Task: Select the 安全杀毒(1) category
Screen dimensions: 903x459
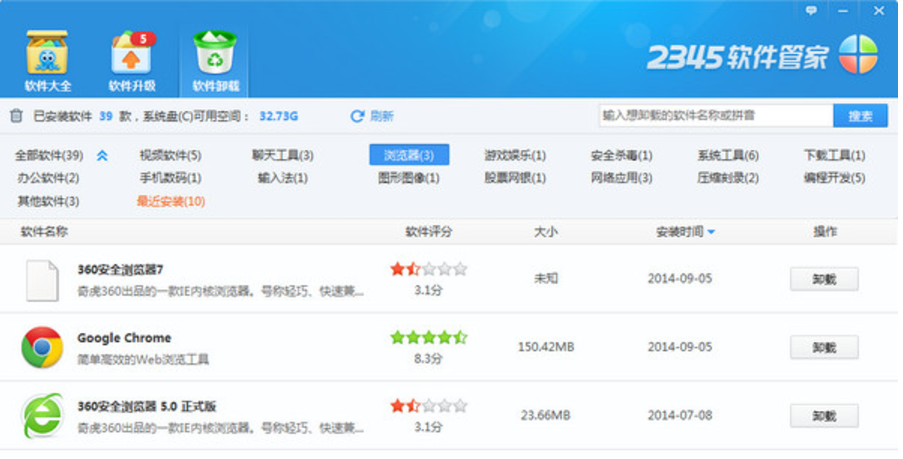Action: point(621,155)
